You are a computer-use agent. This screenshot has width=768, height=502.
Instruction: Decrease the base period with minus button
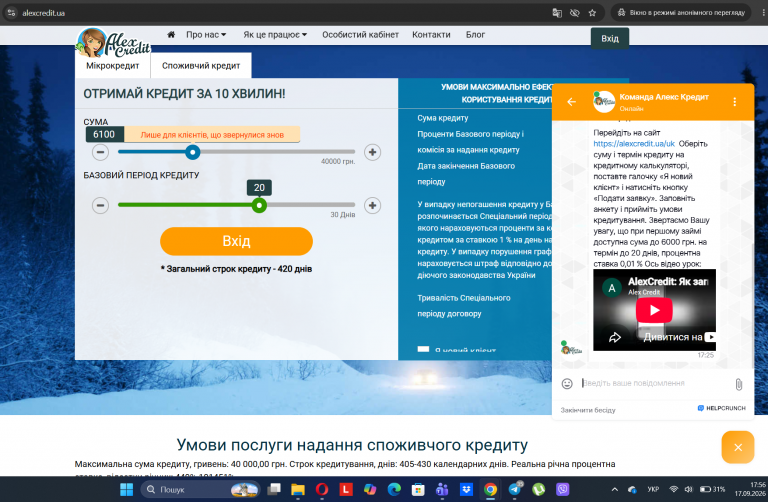100,205
